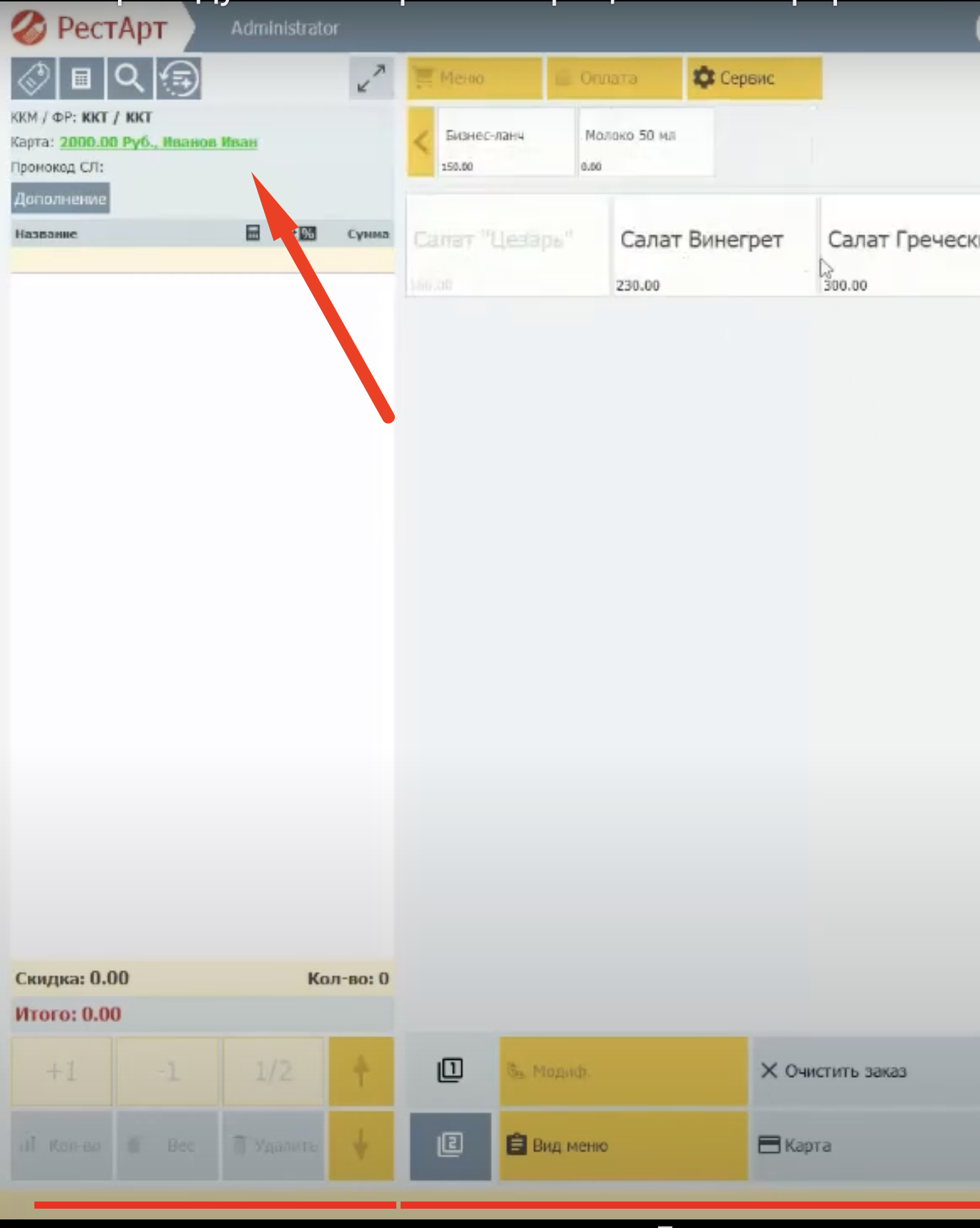Select the Молоко 50 мл tile
Image resolution: width=980 pixels, height=1228 pixels.
coord(646,142)
